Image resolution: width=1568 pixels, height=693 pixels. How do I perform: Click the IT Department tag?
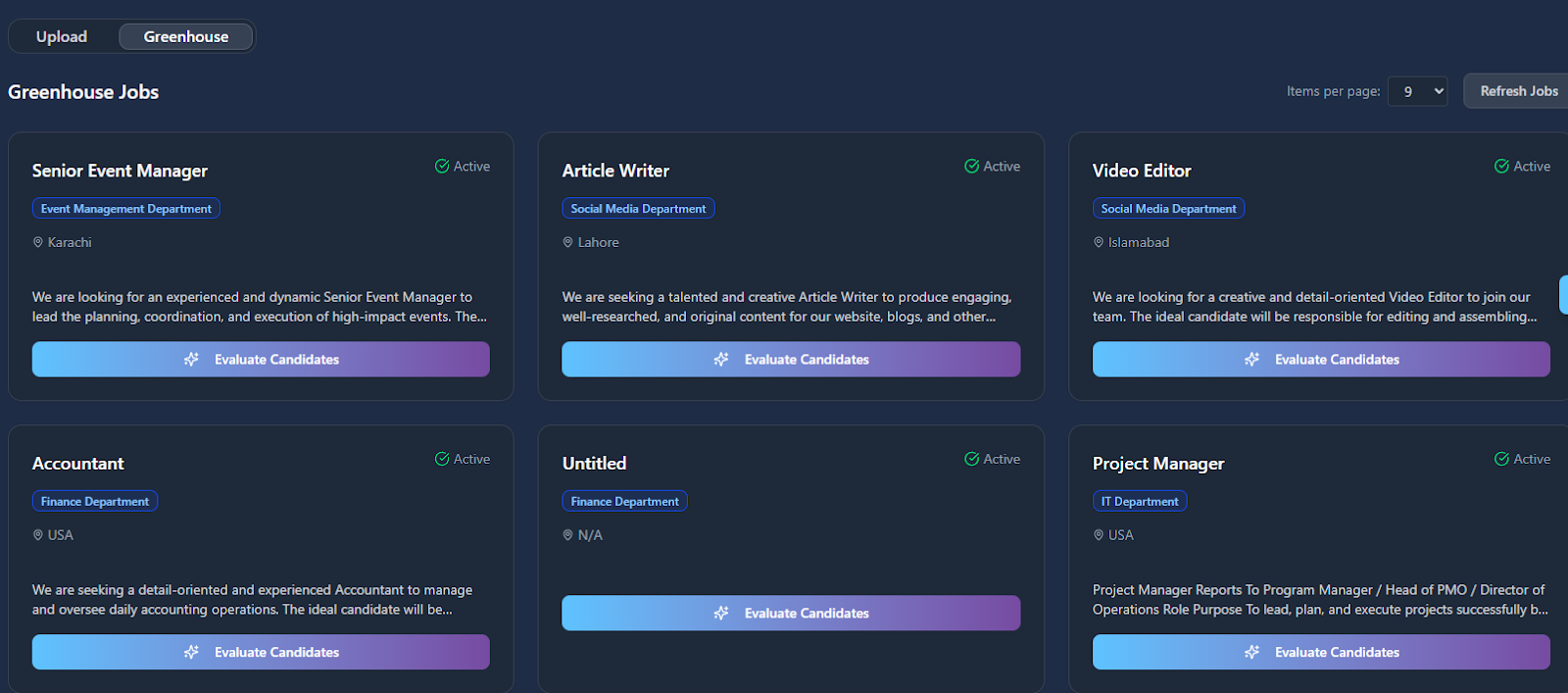click(1139, 501)
